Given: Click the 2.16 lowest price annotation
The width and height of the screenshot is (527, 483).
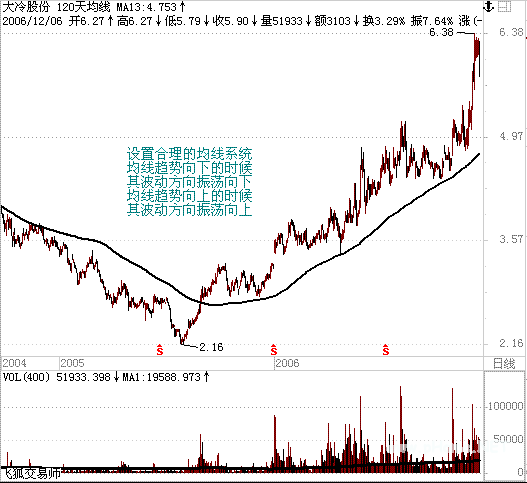Looking at the screenshot, I should (x=211, y=347).
